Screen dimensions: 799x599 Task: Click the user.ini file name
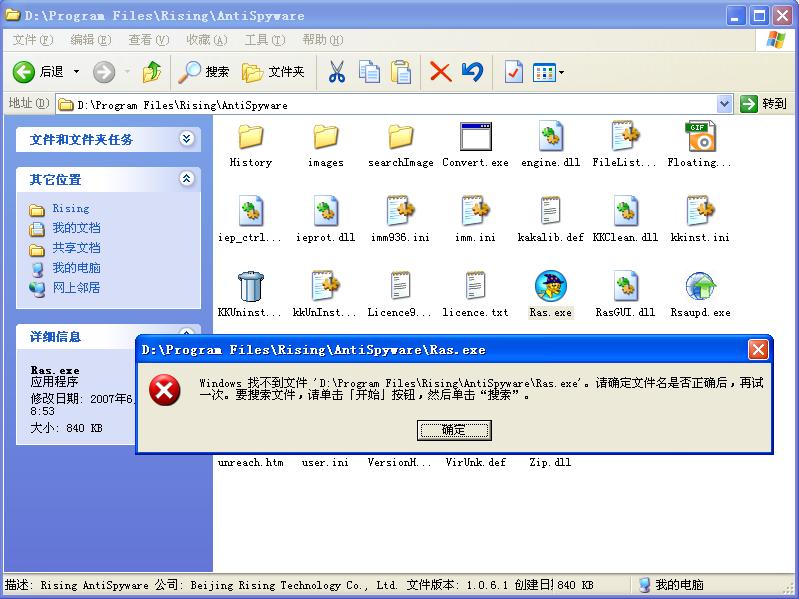coord(325,462)
